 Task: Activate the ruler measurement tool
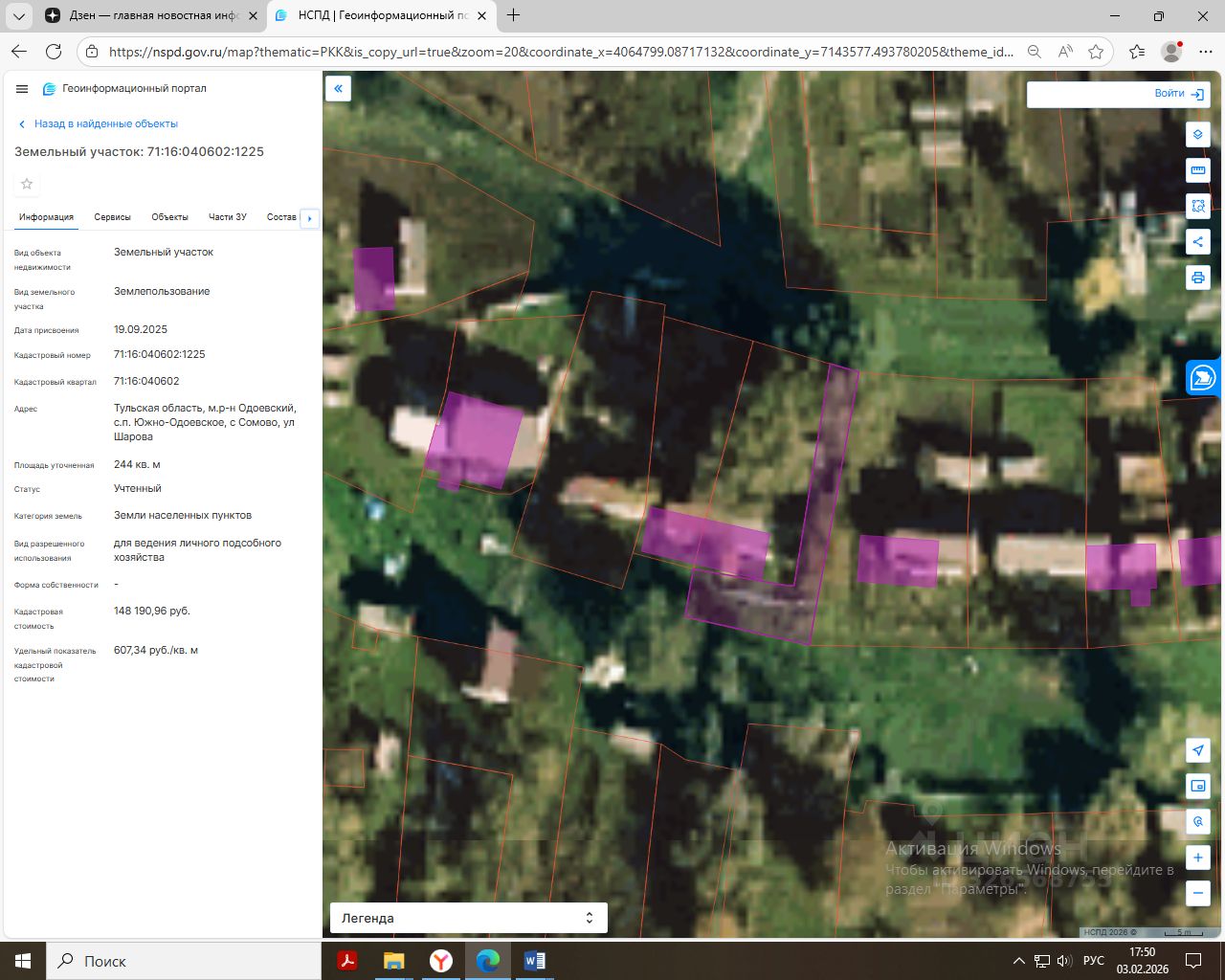[1198, 170]
